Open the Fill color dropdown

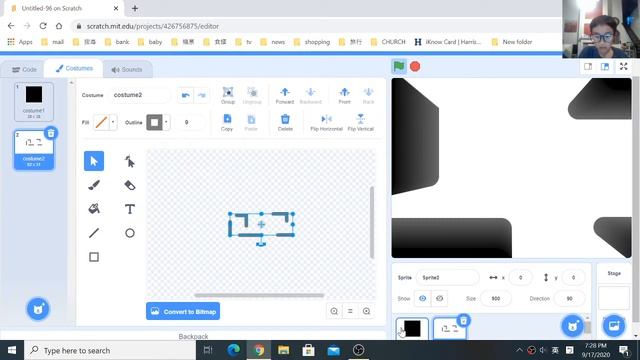pos(113,122)
